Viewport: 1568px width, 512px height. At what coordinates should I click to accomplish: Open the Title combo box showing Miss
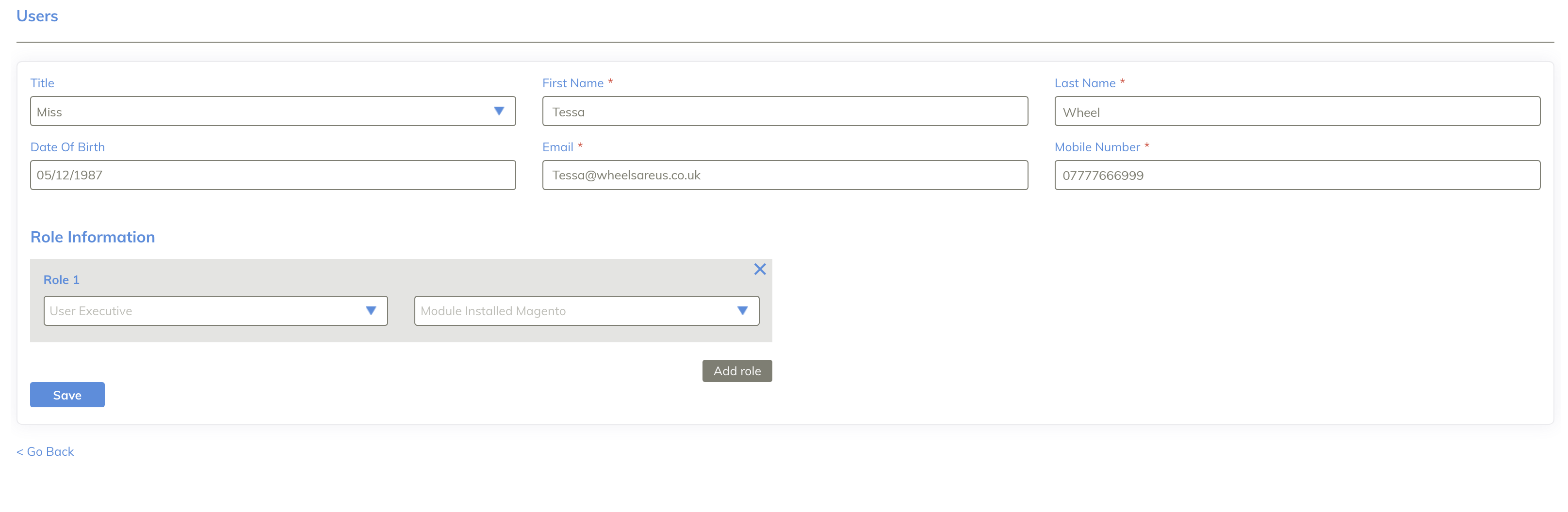[x=262, y=112]
